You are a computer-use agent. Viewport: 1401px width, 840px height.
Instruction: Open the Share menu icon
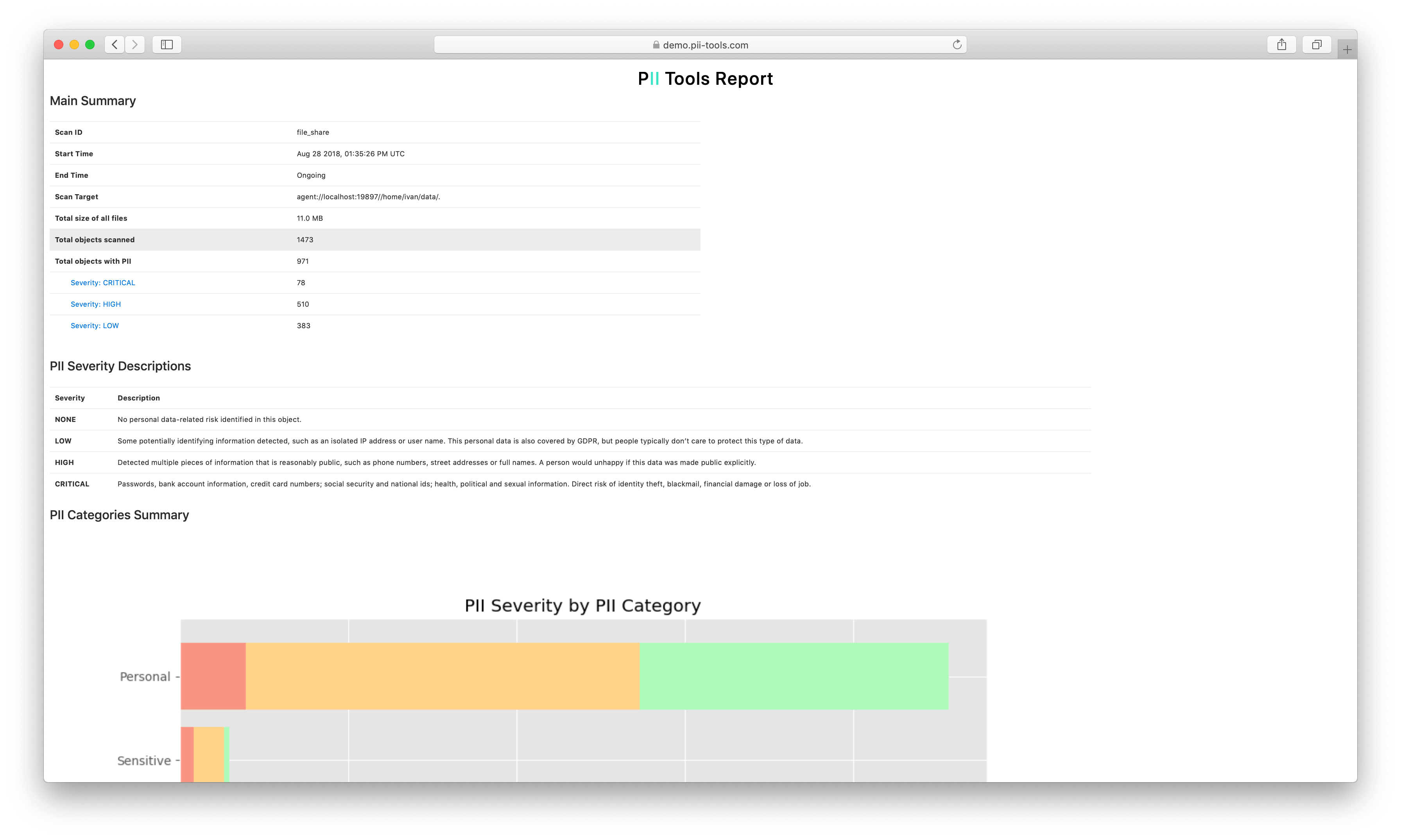[x=1281, y=45]
